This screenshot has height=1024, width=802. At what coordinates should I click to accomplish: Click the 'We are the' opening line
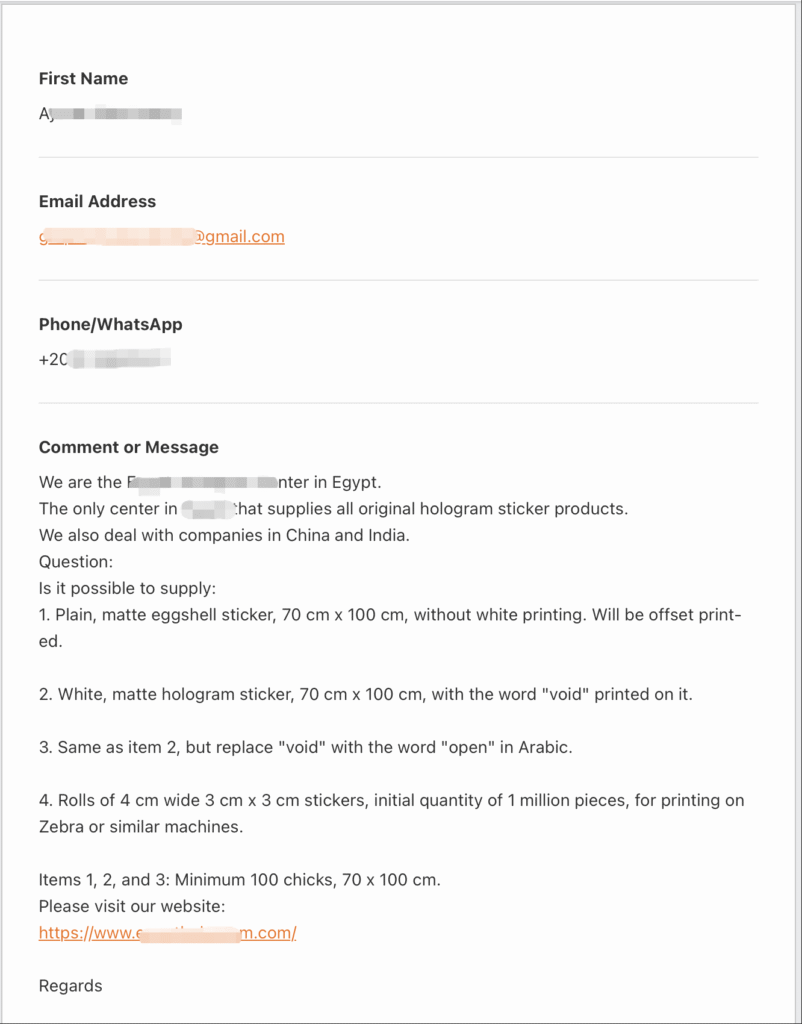tap(210, 483)
